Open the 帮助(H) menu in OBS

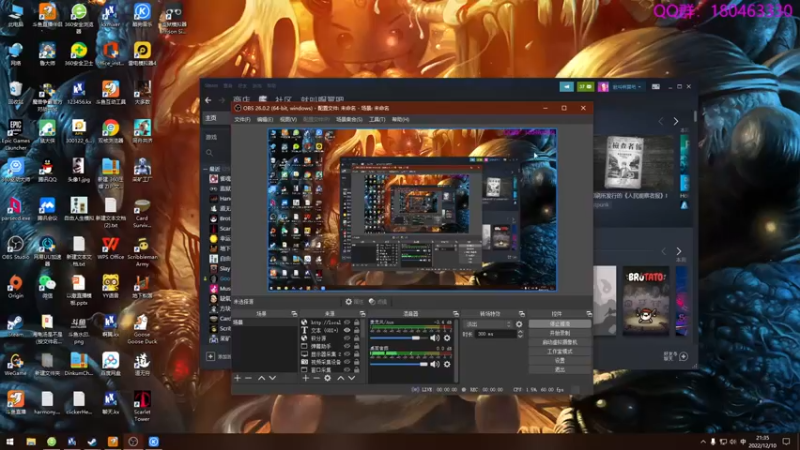pyautogui.click(x=401, y=119)
